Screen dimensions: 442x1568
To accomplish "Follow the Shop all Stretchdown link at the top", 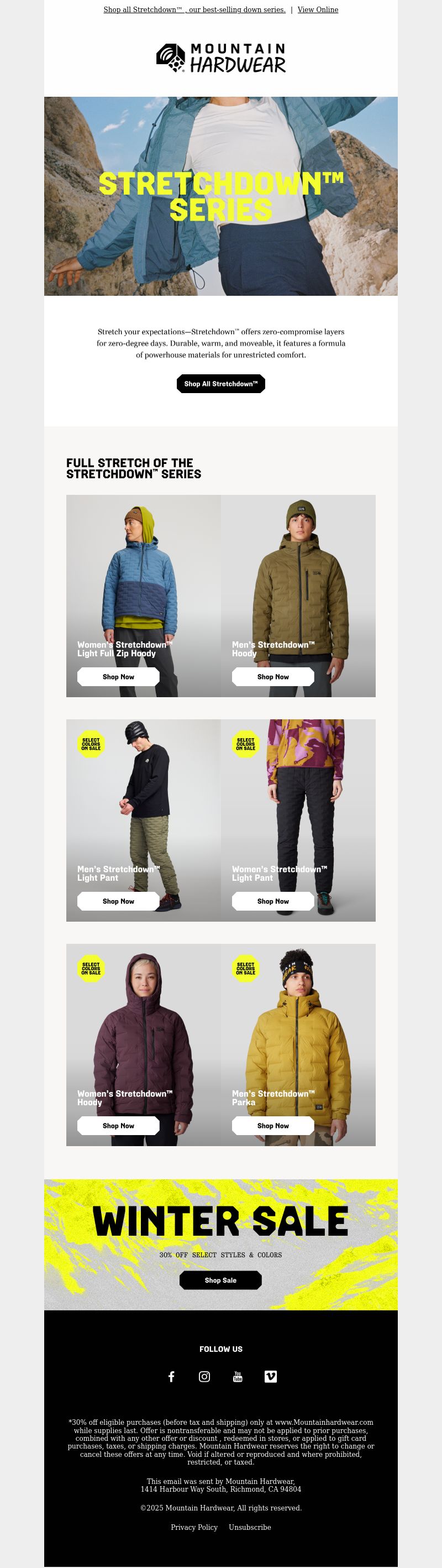I will click(194, 10).
